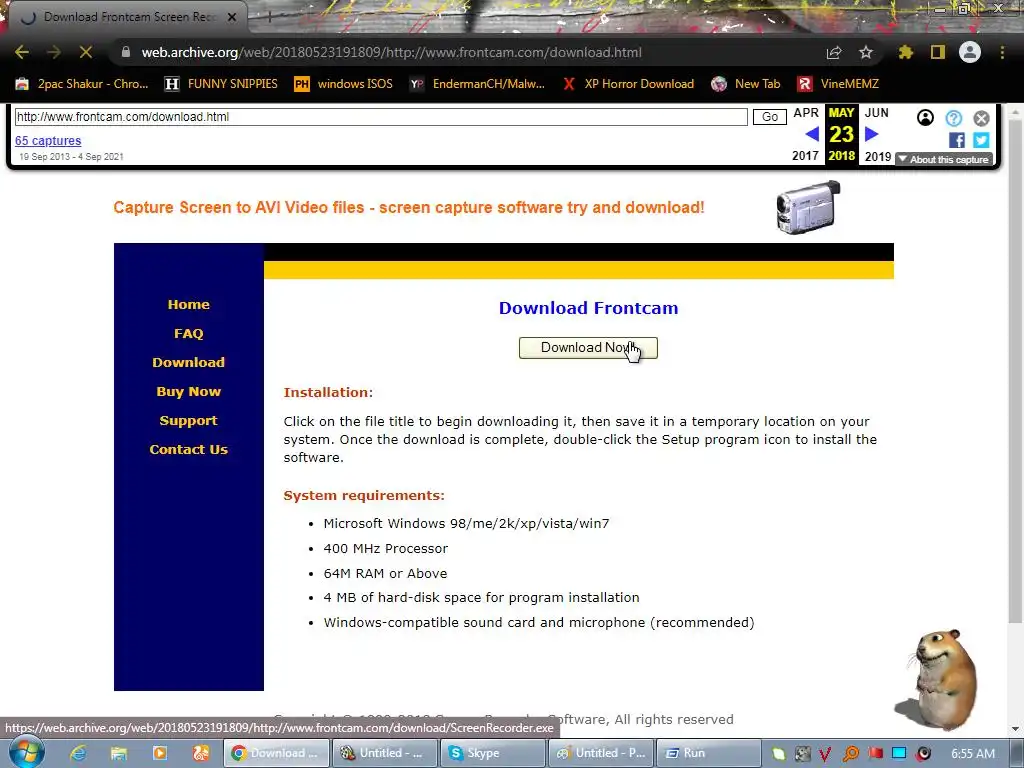Image resolution: width=1024 pixels, height=768 pixels.
Task: Open the extensions puzzle icon
Action: tap(905, 52)
